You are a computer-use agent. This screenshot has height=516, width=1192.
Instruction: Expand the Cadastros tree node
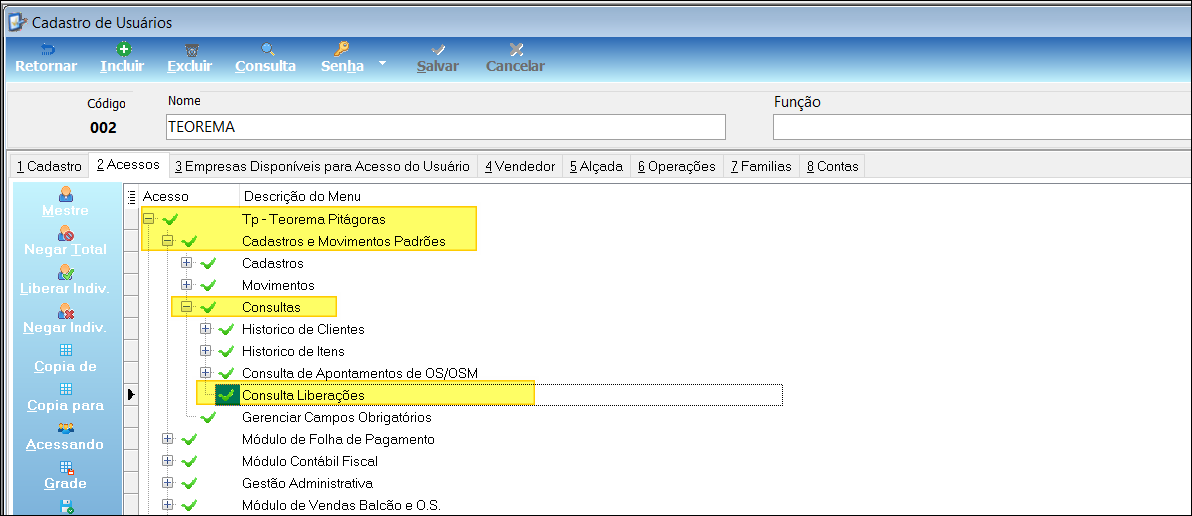[186, 263]
